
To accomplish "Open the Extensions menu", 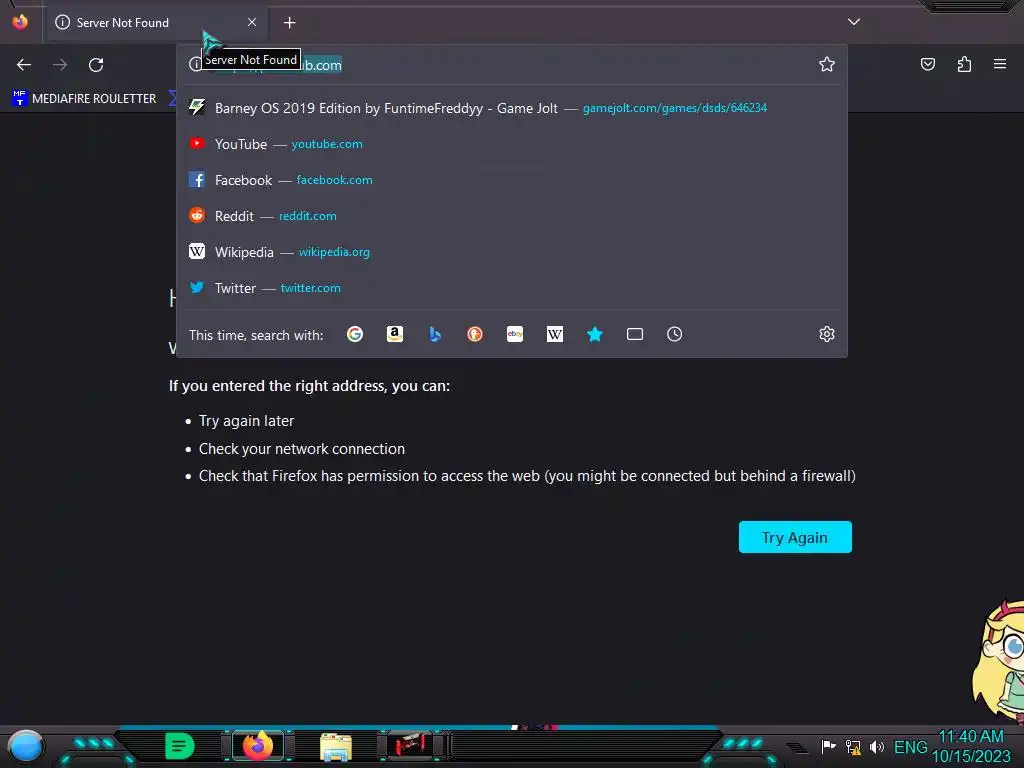I will [964, 64].
